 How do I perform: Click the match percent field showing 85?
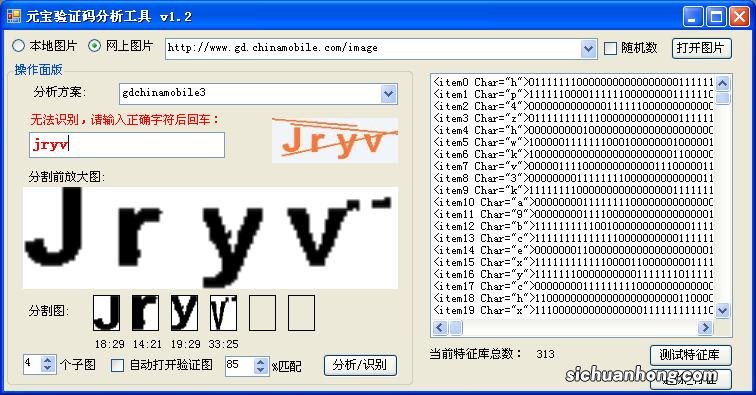pos(240,366)
